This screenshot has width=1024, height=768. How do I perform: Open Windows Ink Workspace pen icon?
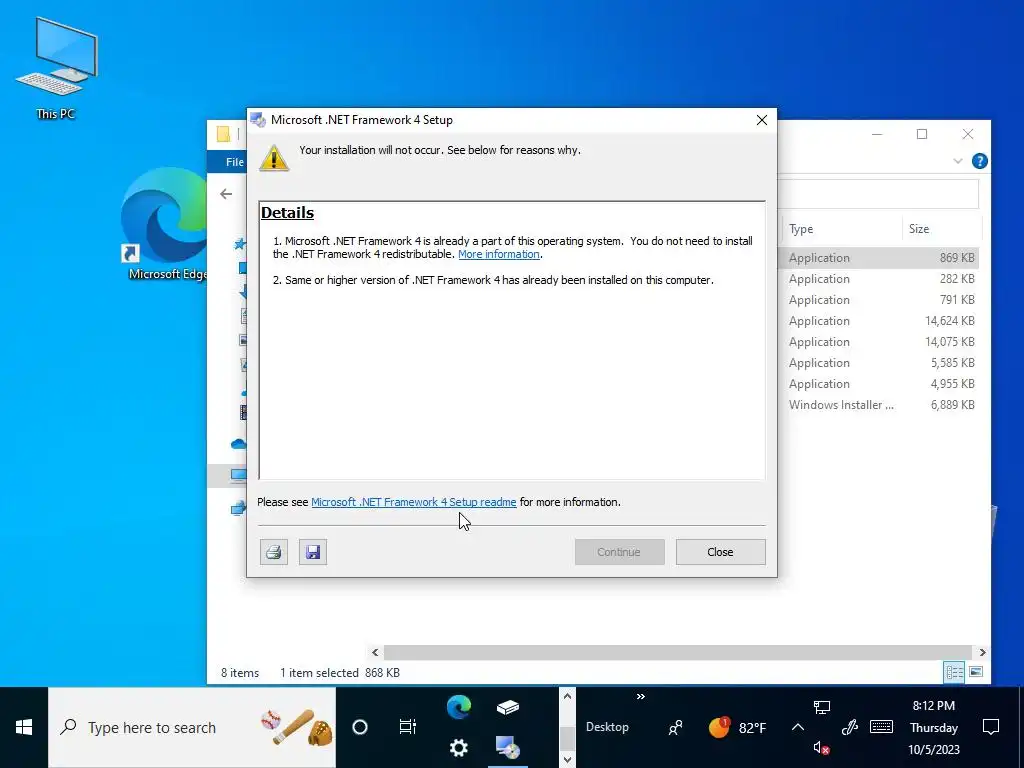click(x=849, y=727)
